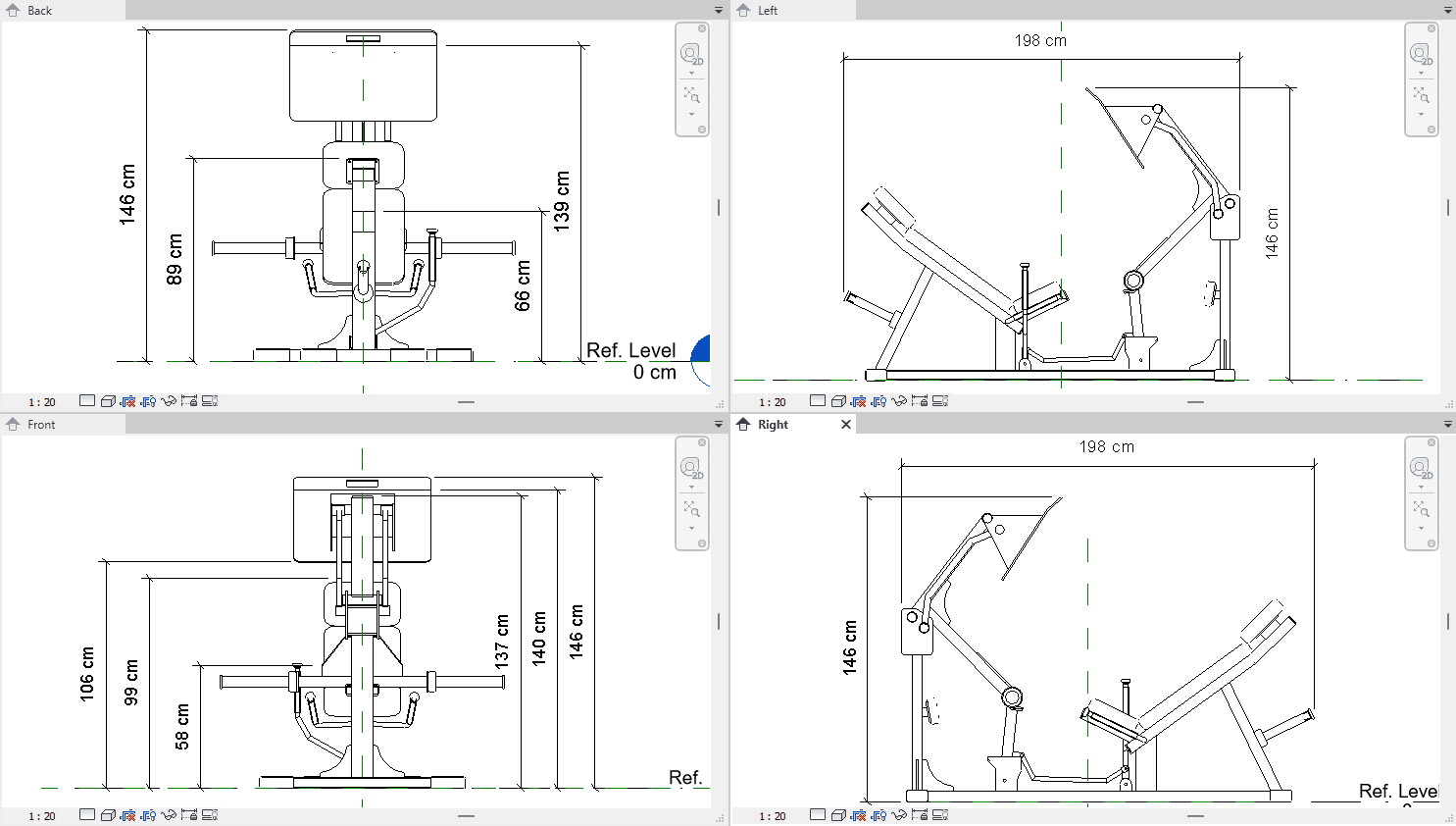
Task: Click Temporary Hide/Isolate glasses in Front view
Action: coord(169,815)
